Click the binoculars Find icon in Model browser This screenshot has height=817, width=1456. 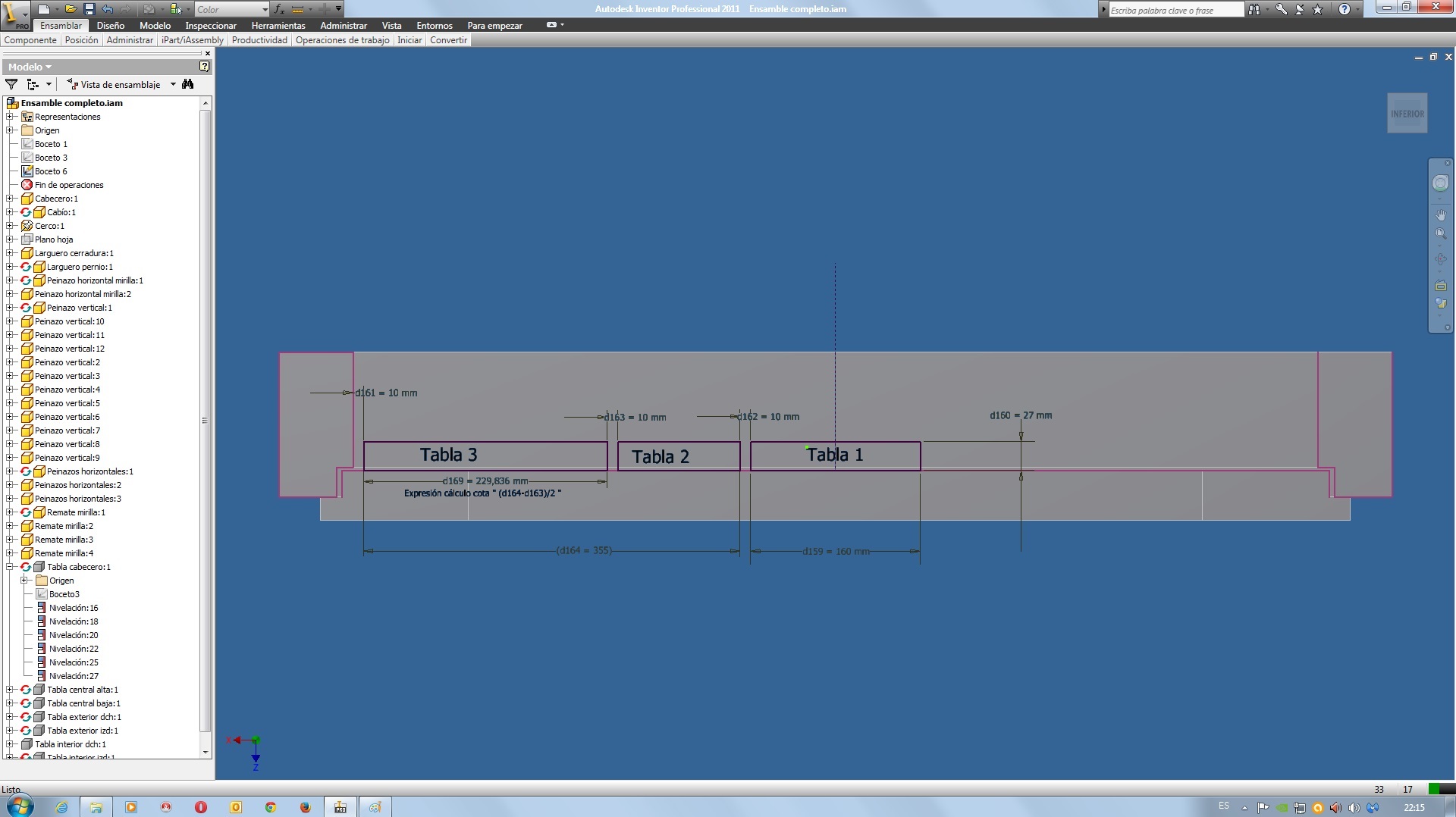pos(187,84)
